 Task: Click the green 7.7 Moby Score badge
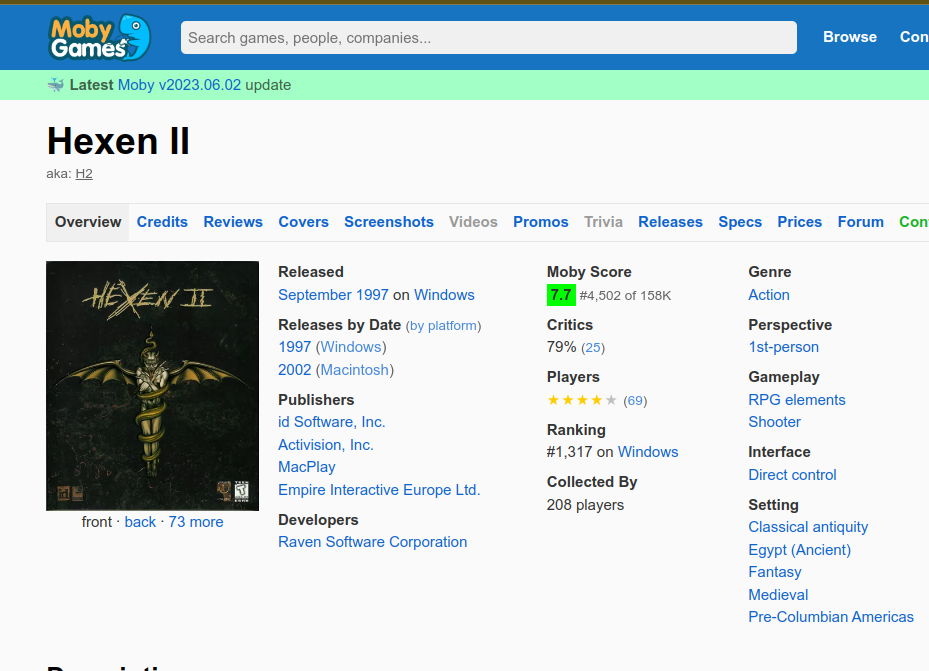pos(561,295)
